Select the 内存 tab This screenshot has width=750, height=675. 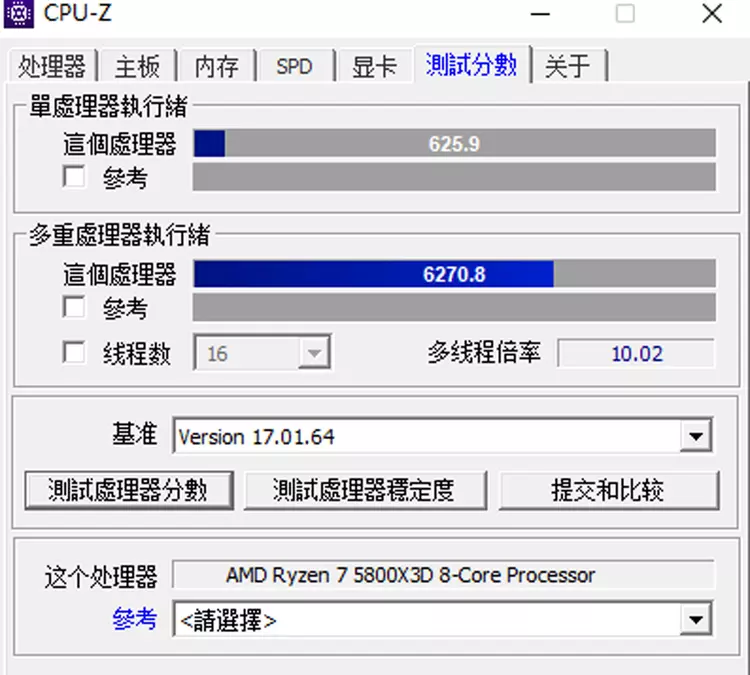click(217, 66)
